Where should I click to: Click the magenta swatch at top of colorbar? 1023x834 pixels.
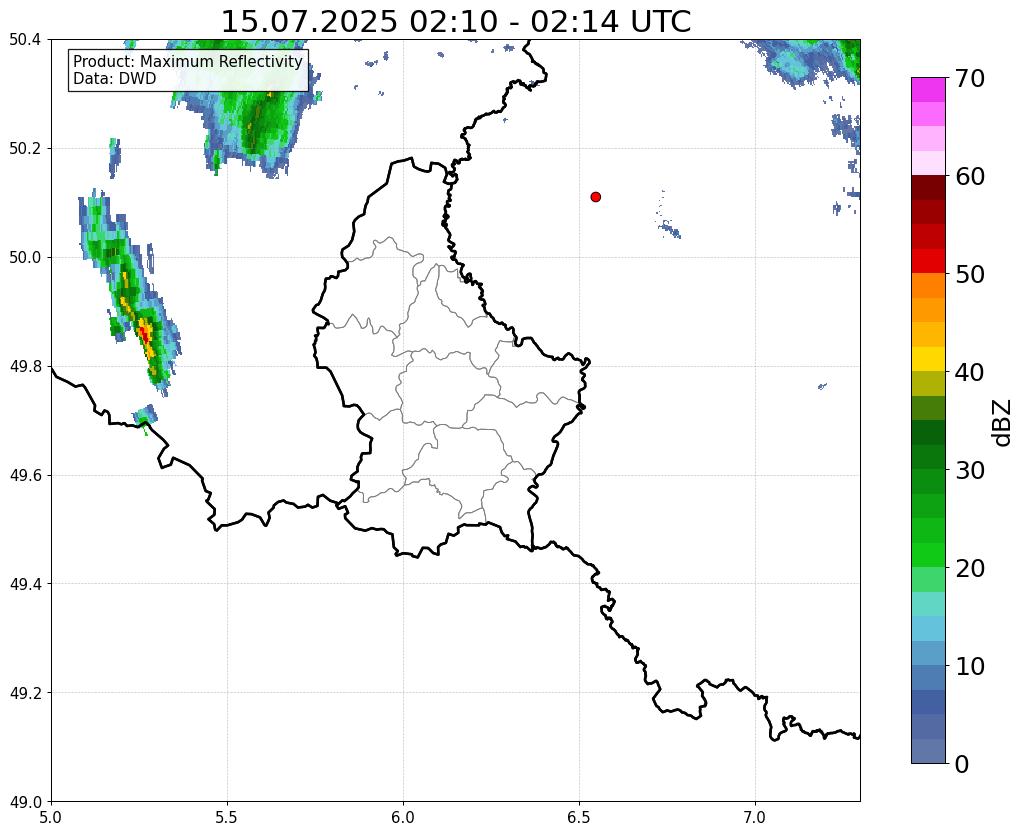928,89
